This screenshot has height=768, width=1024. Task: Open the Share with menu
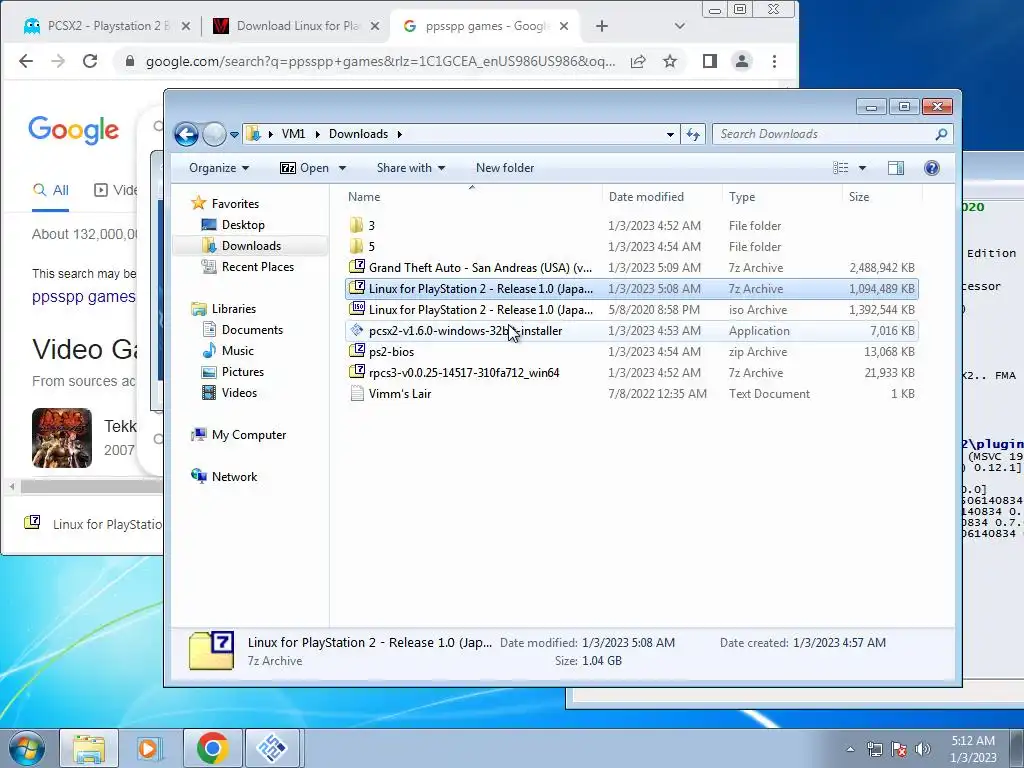(x=411, y=168)
